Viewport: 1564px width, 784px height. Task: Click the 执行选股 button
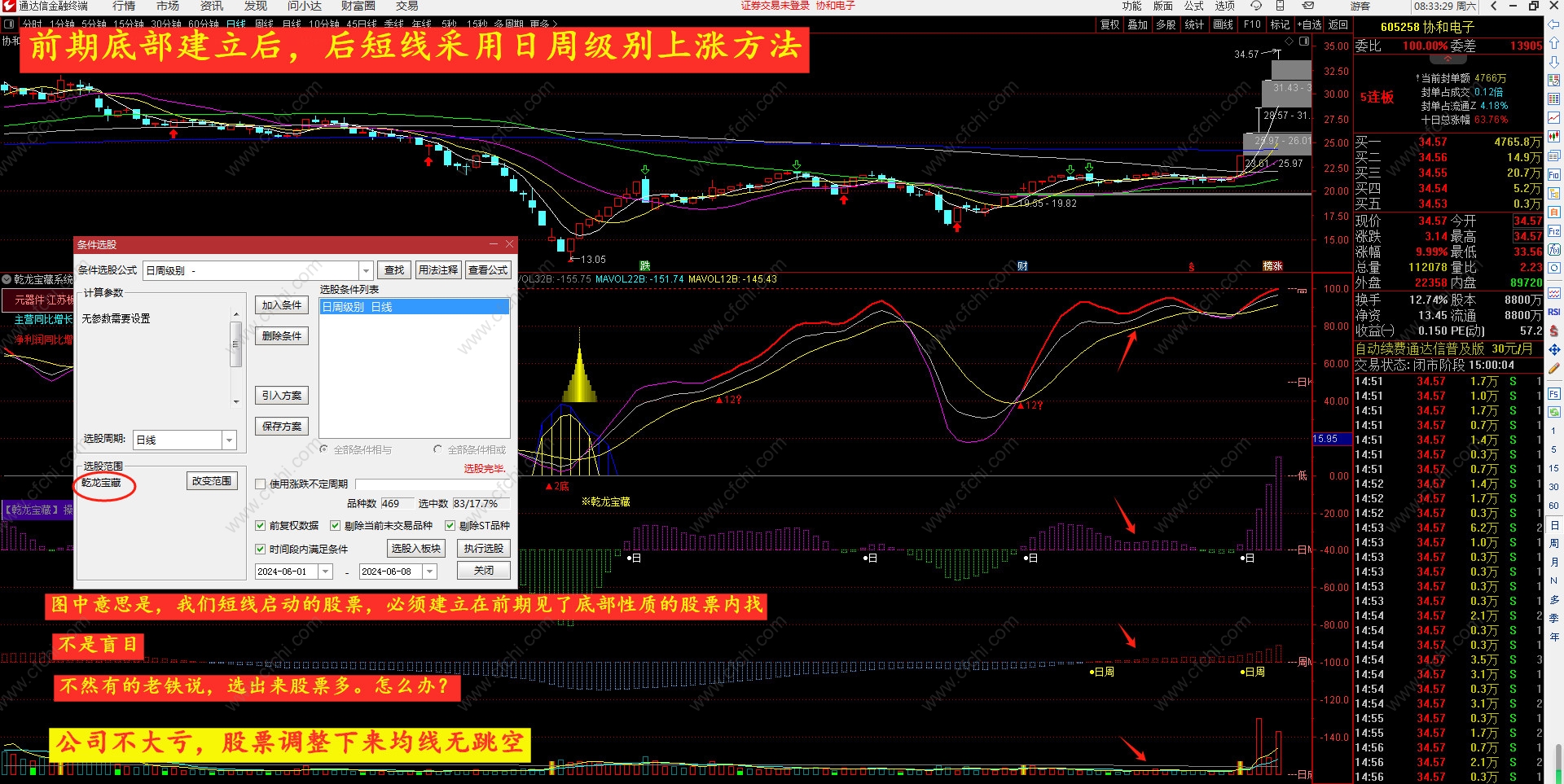[484, 549]
